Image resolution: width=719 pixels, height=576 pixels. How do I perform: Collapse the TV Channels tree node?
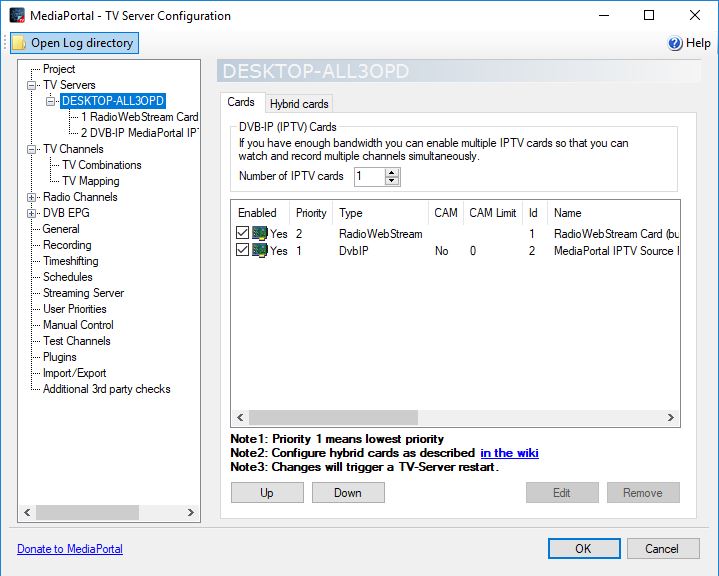coord(31,150)
